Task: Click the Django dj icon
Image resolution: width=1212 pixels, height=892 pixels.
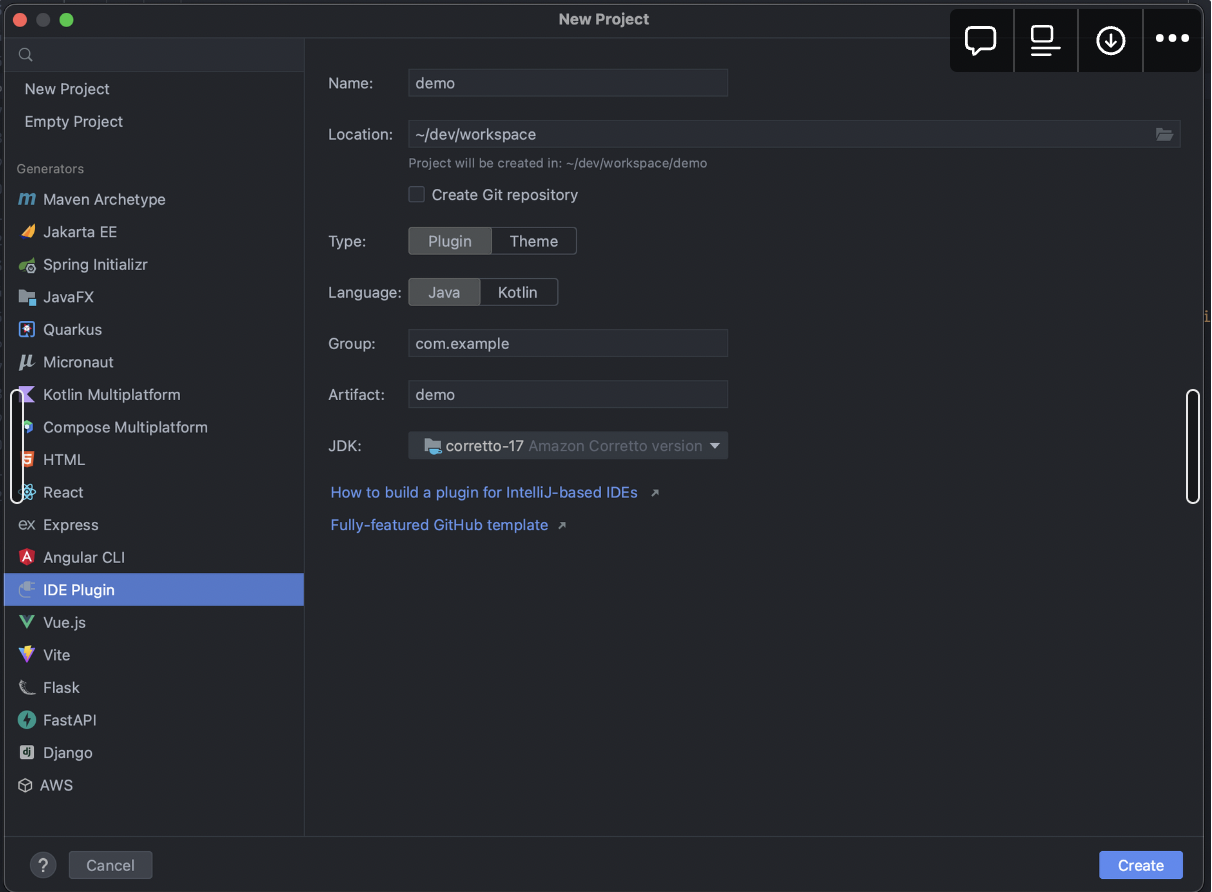Action: coord(27,753)
